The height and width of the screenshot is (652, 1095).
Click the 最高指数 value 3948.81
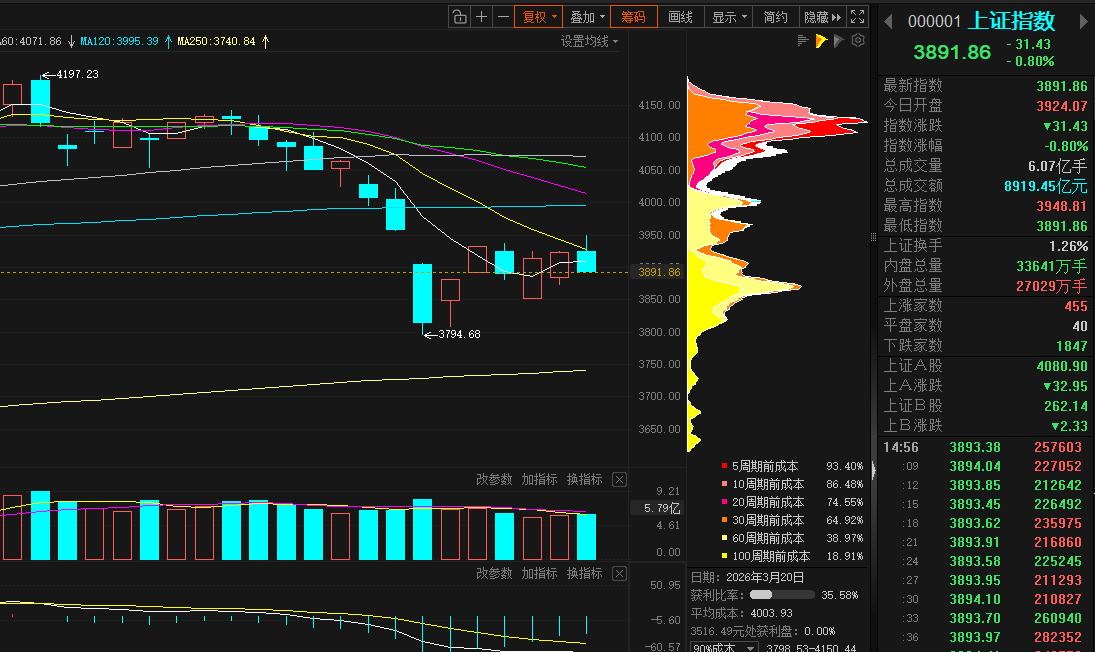[x=1061, y=206]
